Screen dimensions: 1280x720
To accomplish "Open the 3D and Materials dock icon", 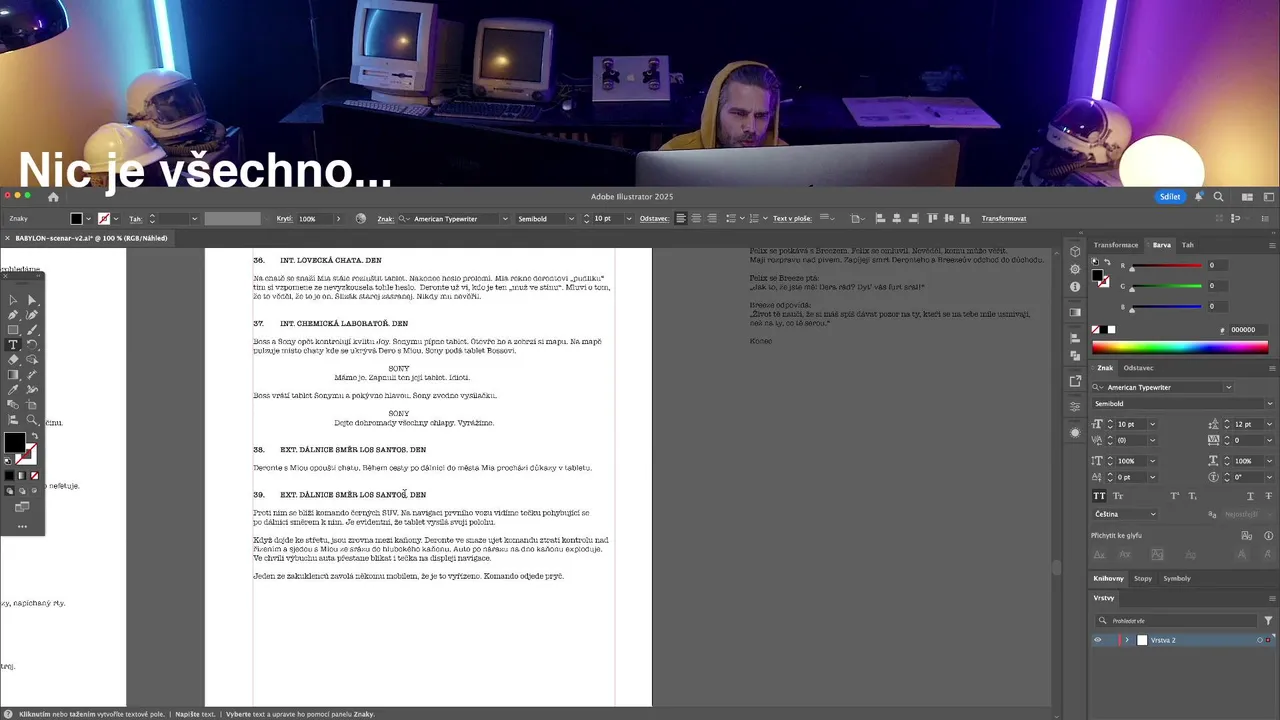I will (x=1075, y=251).
